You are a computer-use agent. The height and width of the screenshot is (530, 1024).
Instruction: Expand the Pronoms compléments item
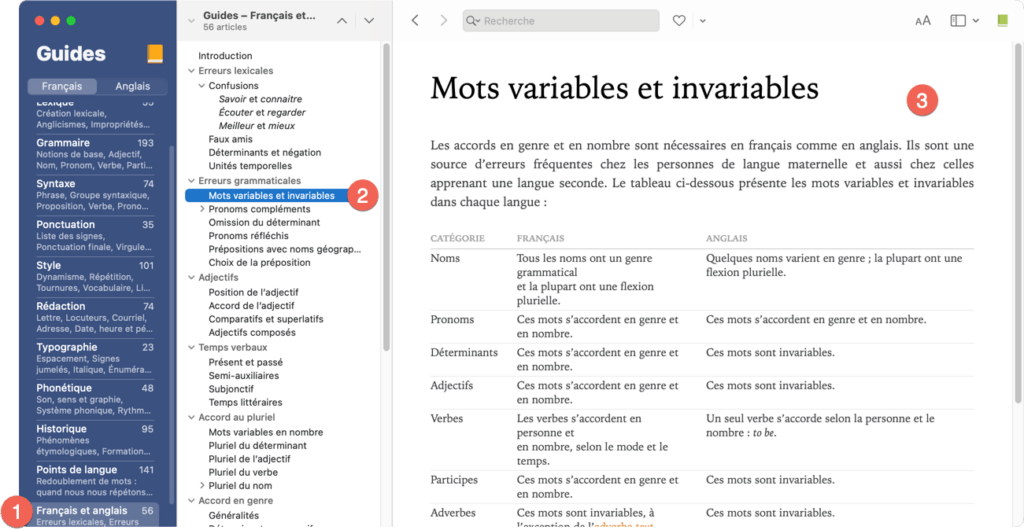click(x=202, y=209)
